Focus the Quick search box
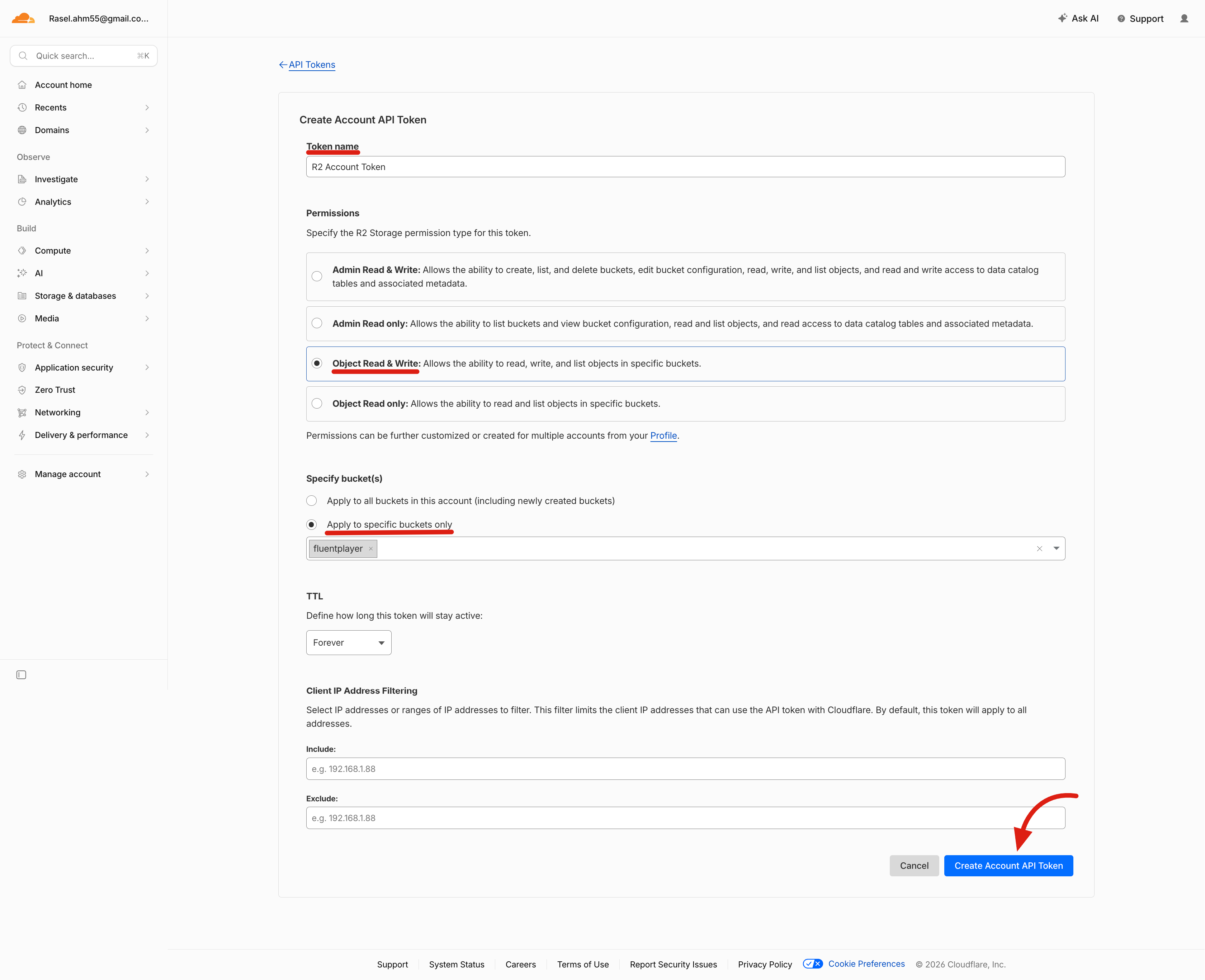Screen dimensions: 1205x980 (84, 56)
